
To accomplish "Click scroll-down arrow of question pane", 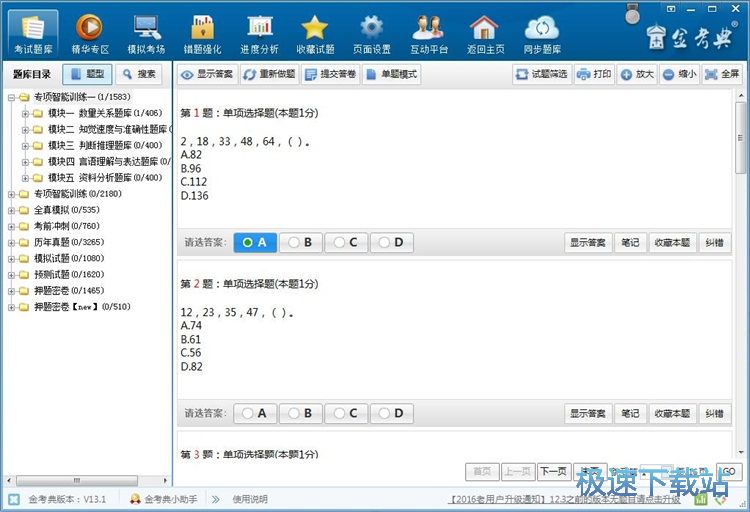I will (740, 452).
